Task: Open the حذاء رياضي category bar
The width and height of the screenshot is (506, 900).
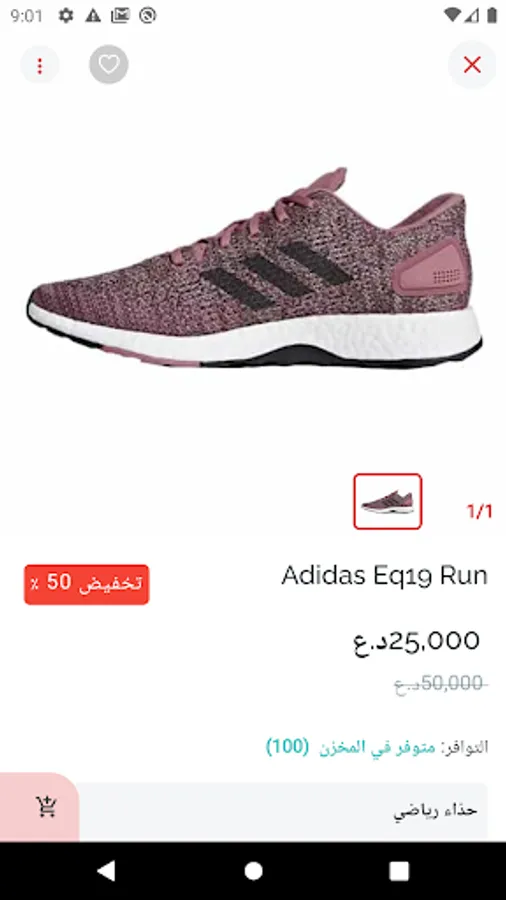Action: pos(282,811)
